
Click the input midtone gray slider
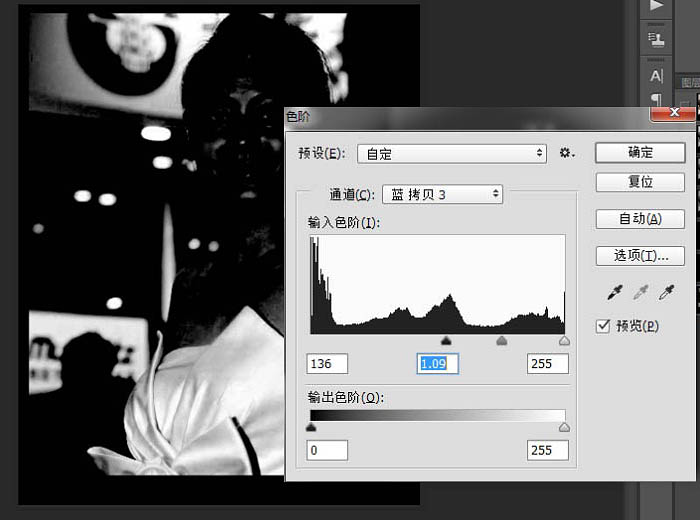point(501,341)
